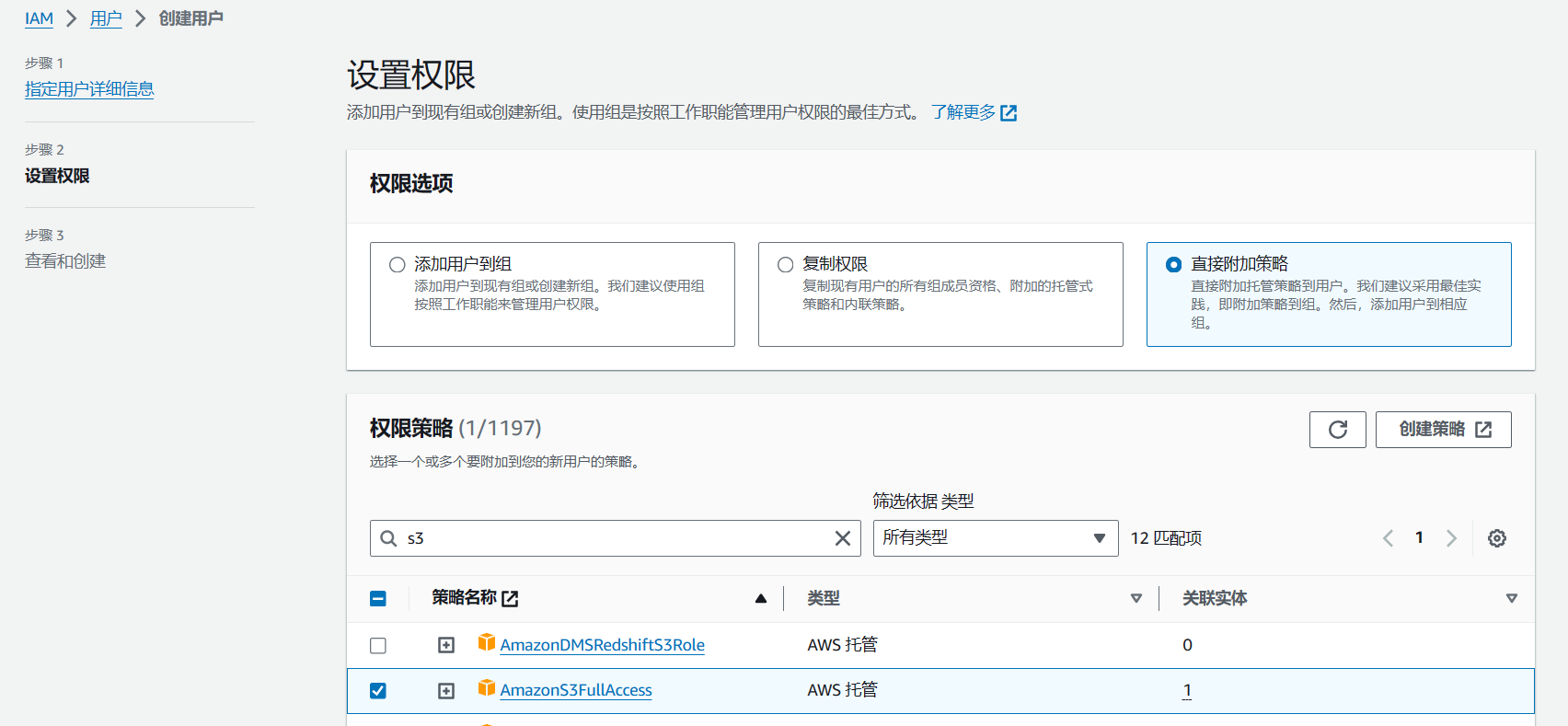
Task: Click AWS 托管 type in AmazonS3FullAccess row
Action: (x=843, y=690)
